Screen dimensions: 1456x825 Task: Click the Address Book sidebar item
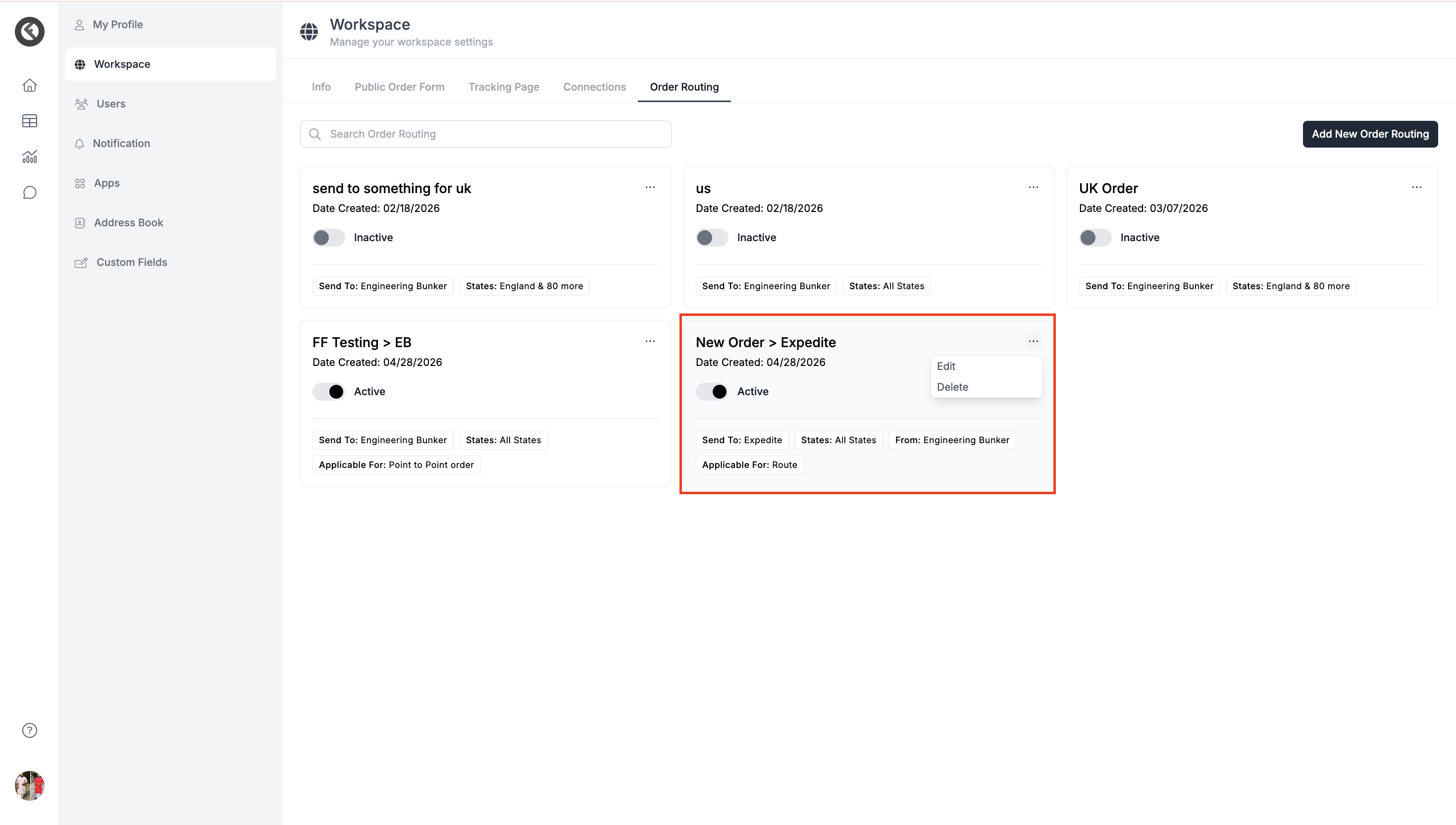pos(128,223)
